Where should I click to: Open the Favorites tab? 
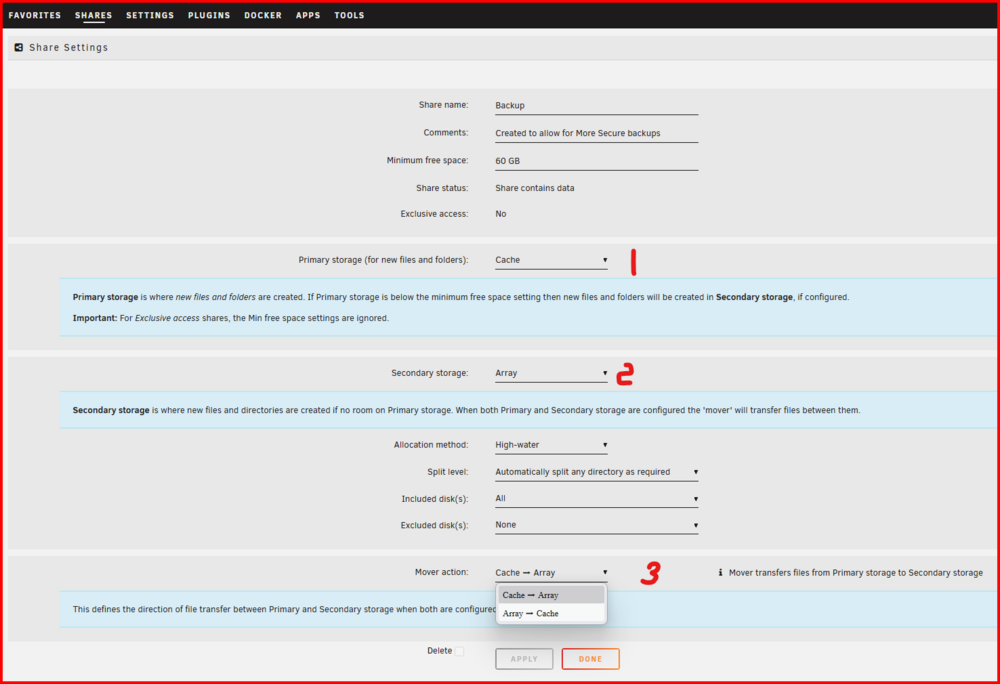click(x=34, y=15)
